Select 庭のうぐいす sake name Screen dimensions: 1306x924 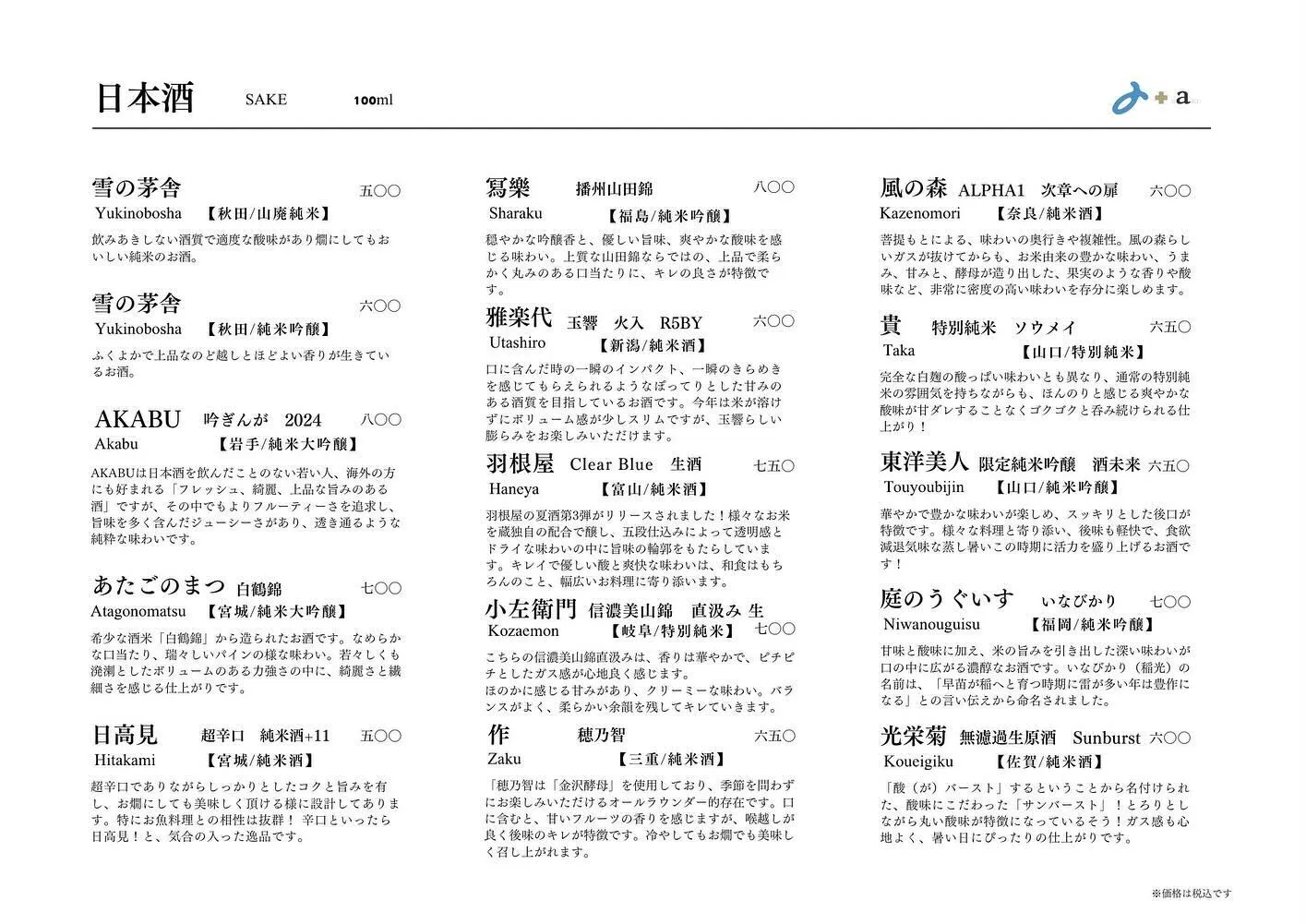click(x=947, y=598)
